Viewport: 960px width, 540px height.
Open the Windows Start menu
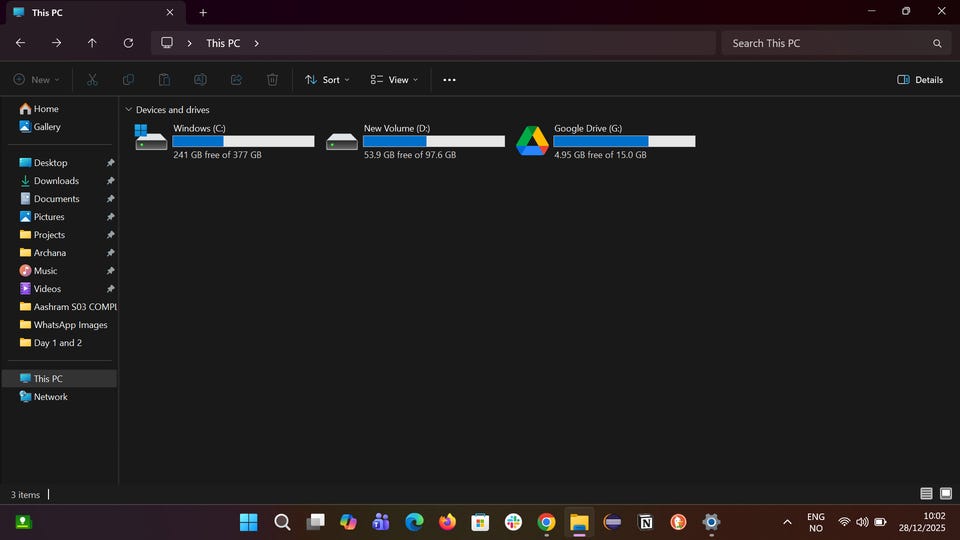click(249, 522)
